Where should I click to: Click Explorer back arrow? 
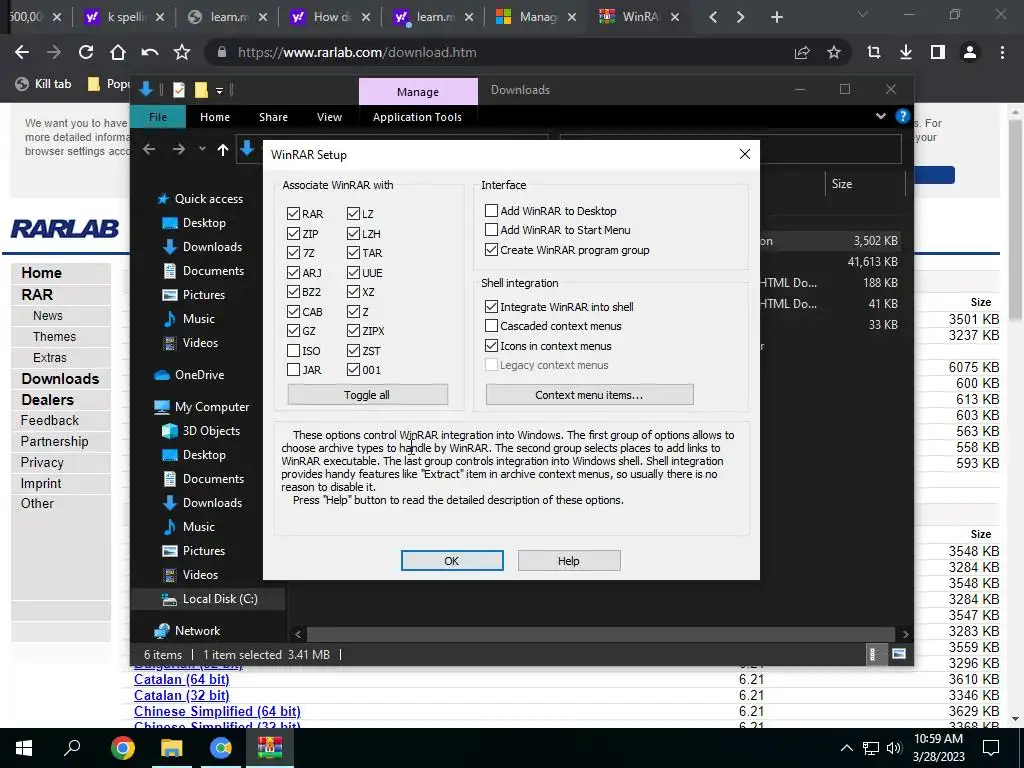coord(149,150)
